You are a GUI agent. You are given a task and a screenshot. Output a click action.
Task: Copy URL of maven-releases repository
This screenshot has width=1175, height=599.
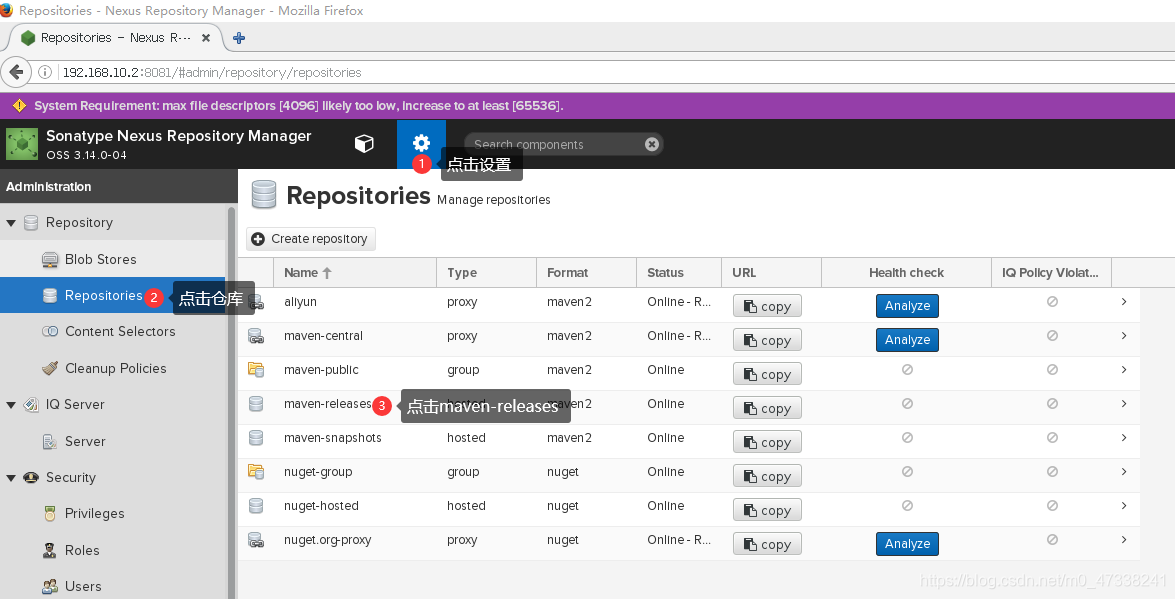(x=767, y=408)
